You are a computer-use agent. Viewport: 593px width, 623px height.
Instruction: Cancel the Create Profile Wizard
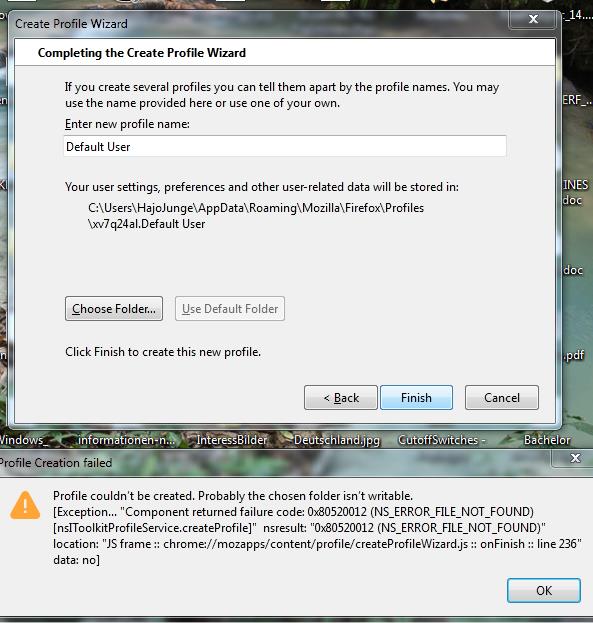502,397
